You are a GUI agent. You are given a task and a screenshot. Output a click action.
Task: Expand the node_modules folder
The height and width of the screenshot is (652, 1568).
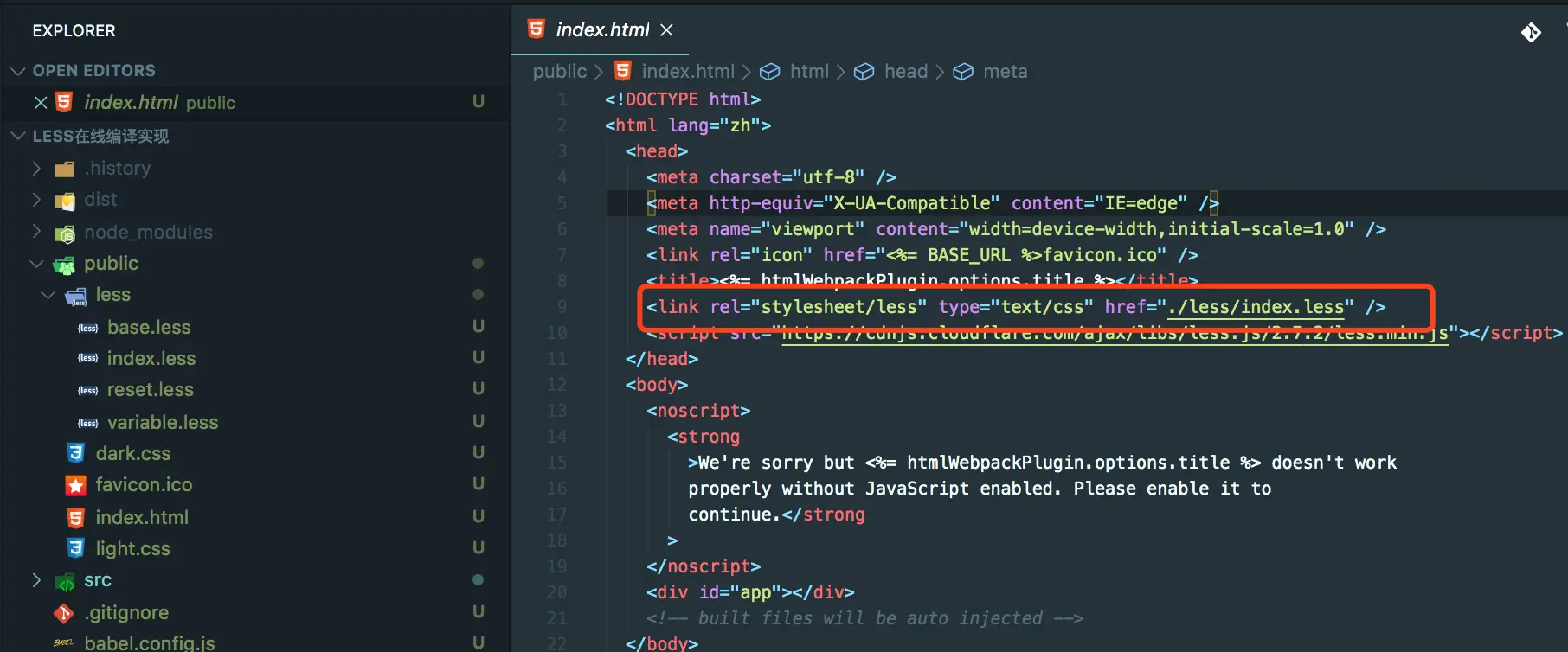click(x=36, y=231)
